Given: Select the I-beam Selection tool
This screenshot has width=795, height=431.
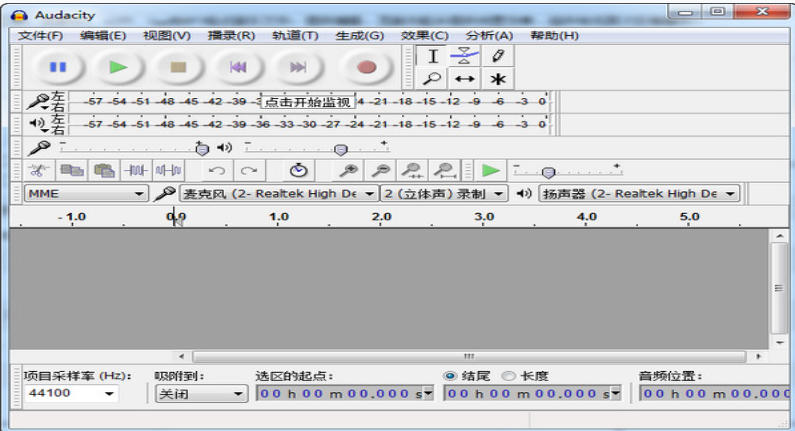Looking at the screenshot, I should tap(433, 57).
